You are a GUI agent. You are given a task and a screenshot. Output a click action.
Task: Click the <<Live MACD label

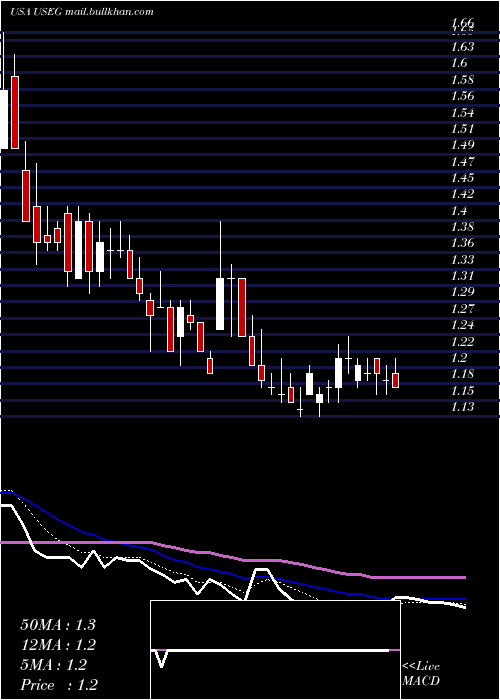(x=421, y=674)
